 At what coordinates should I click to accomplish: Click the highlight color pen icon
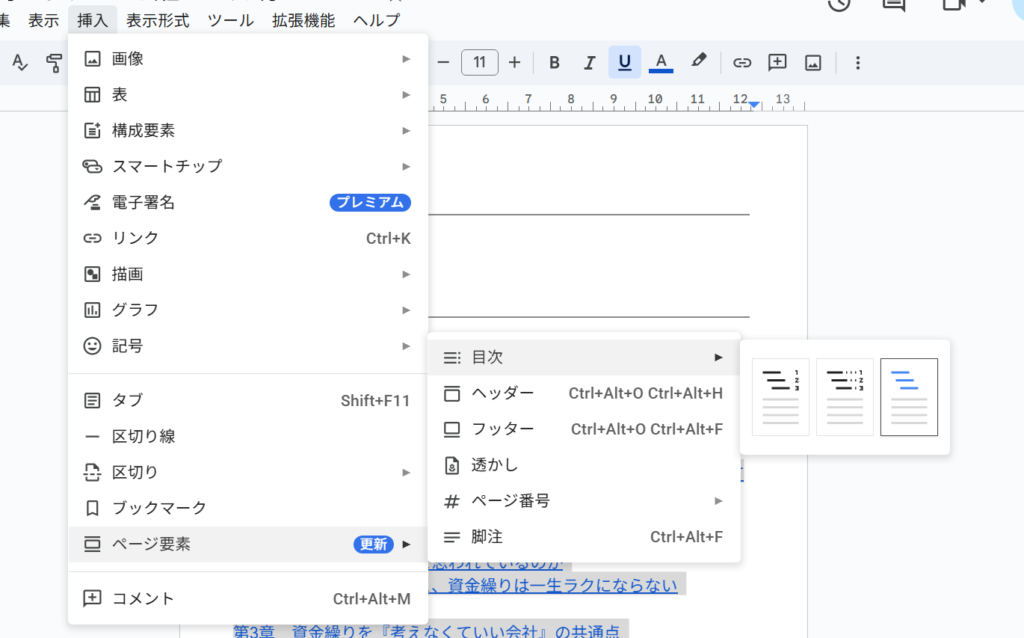[699, 62]
